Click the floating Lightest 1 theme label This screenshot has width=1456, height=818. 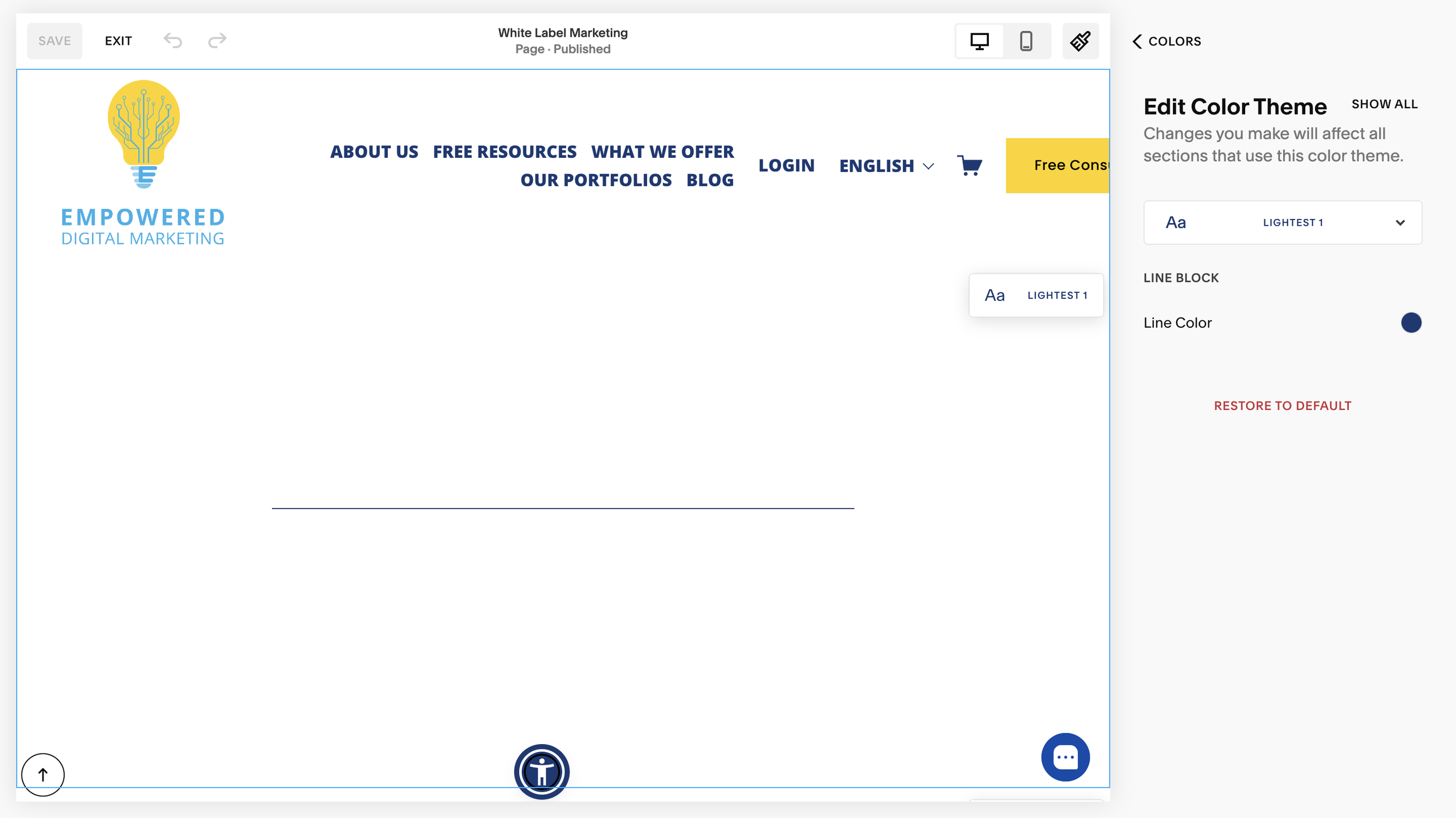click(x=1036, y=295)
